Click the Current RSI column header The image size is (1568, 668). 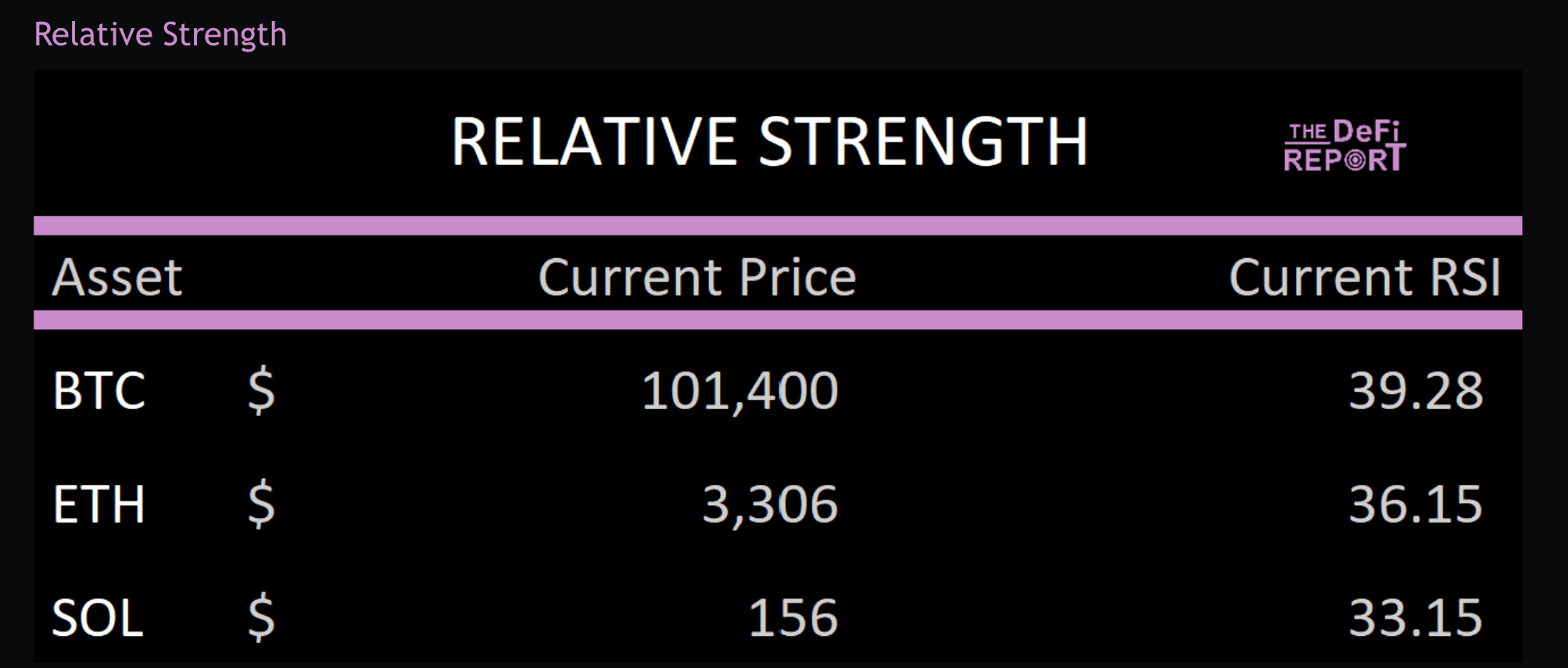point(1365,277)
